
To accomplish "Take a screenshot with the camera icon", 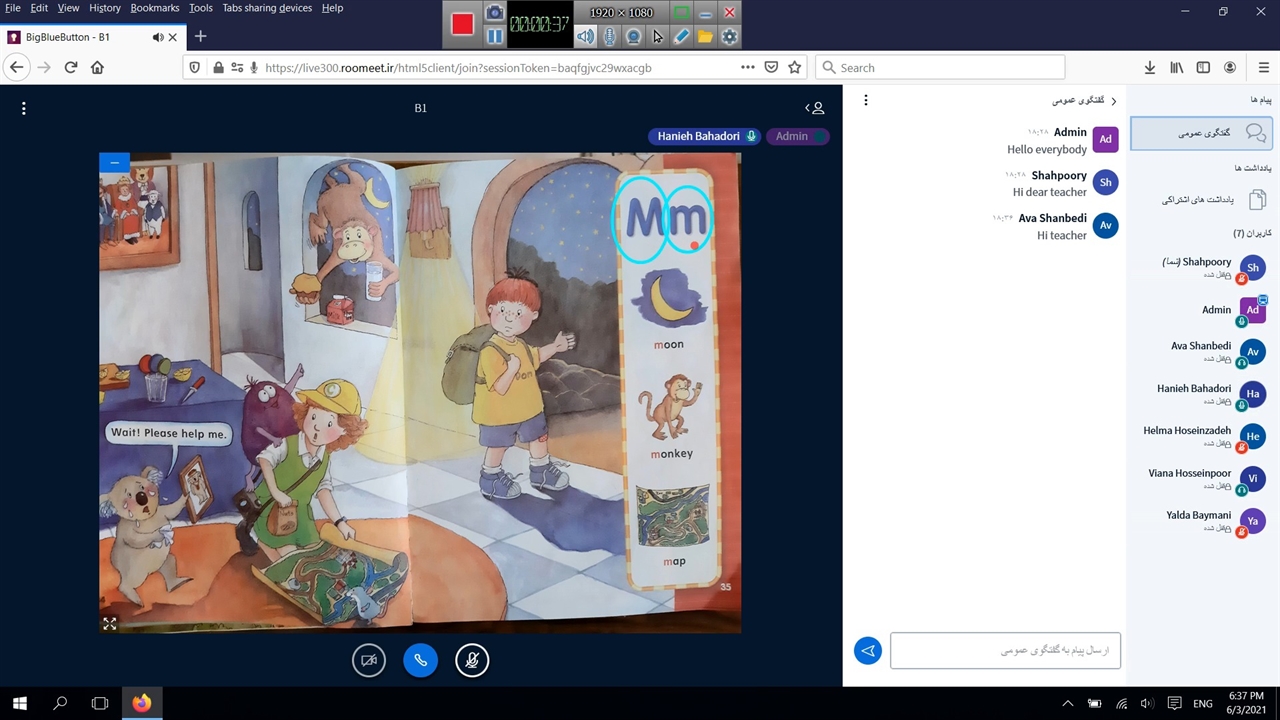I will [495, 13].
